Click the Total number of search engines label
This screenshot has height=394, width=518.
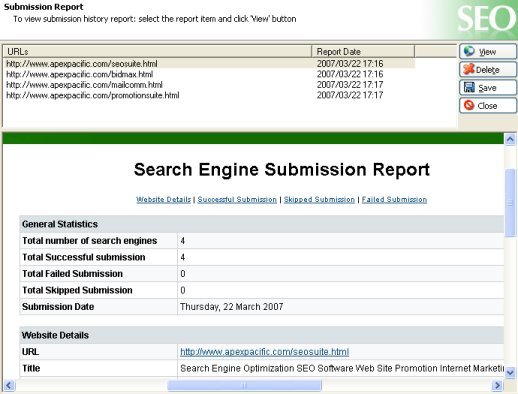click(x=90, y=241)
